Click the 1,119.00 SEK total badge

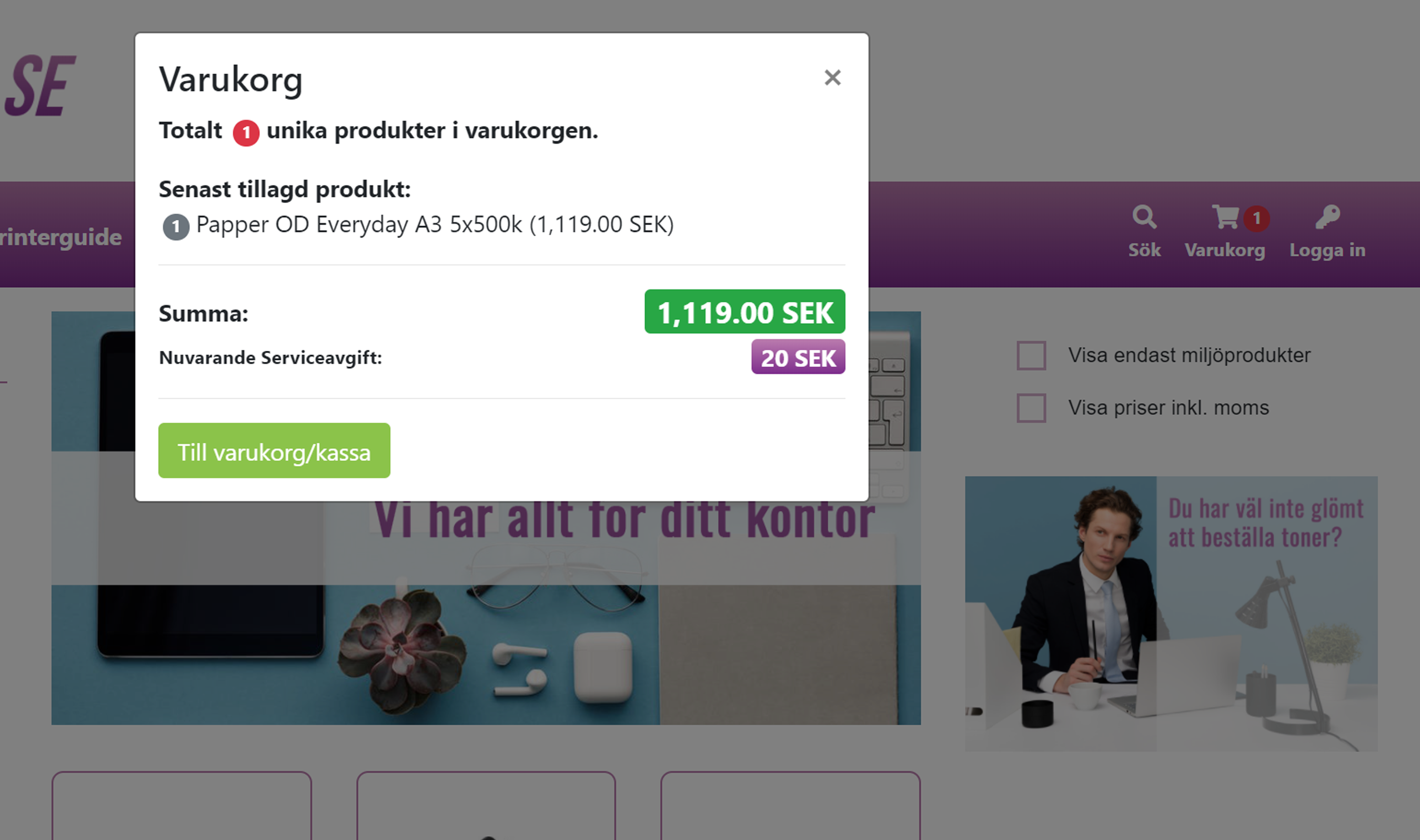pos(744,312)
